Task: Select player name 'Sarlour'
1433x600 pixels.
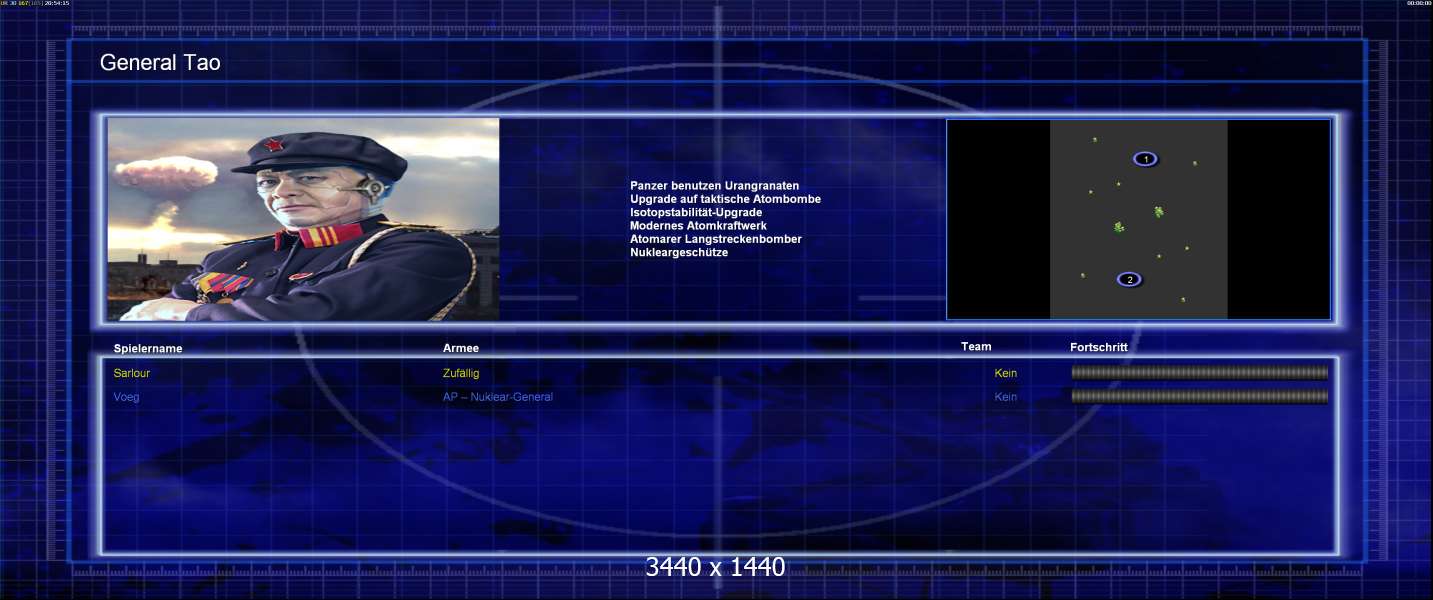Action: [132, 373]
